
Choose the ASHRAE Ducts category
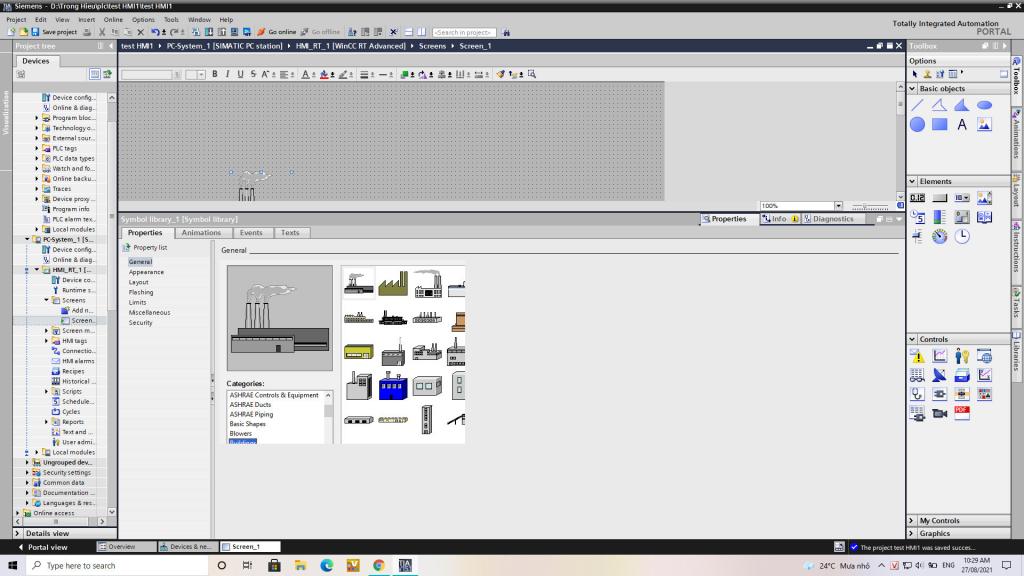pyautogui.click(x=250, y=405)
